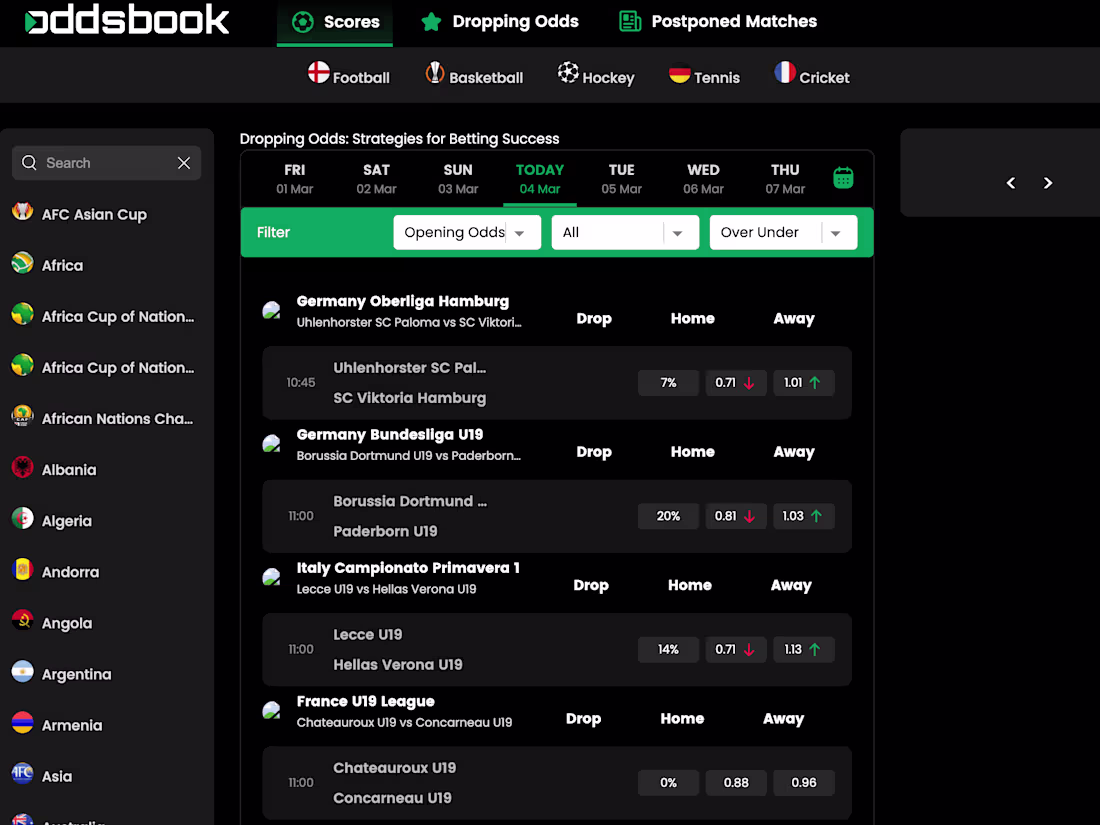
Task: Select the Basketball sport link
Action: point(474,74)
